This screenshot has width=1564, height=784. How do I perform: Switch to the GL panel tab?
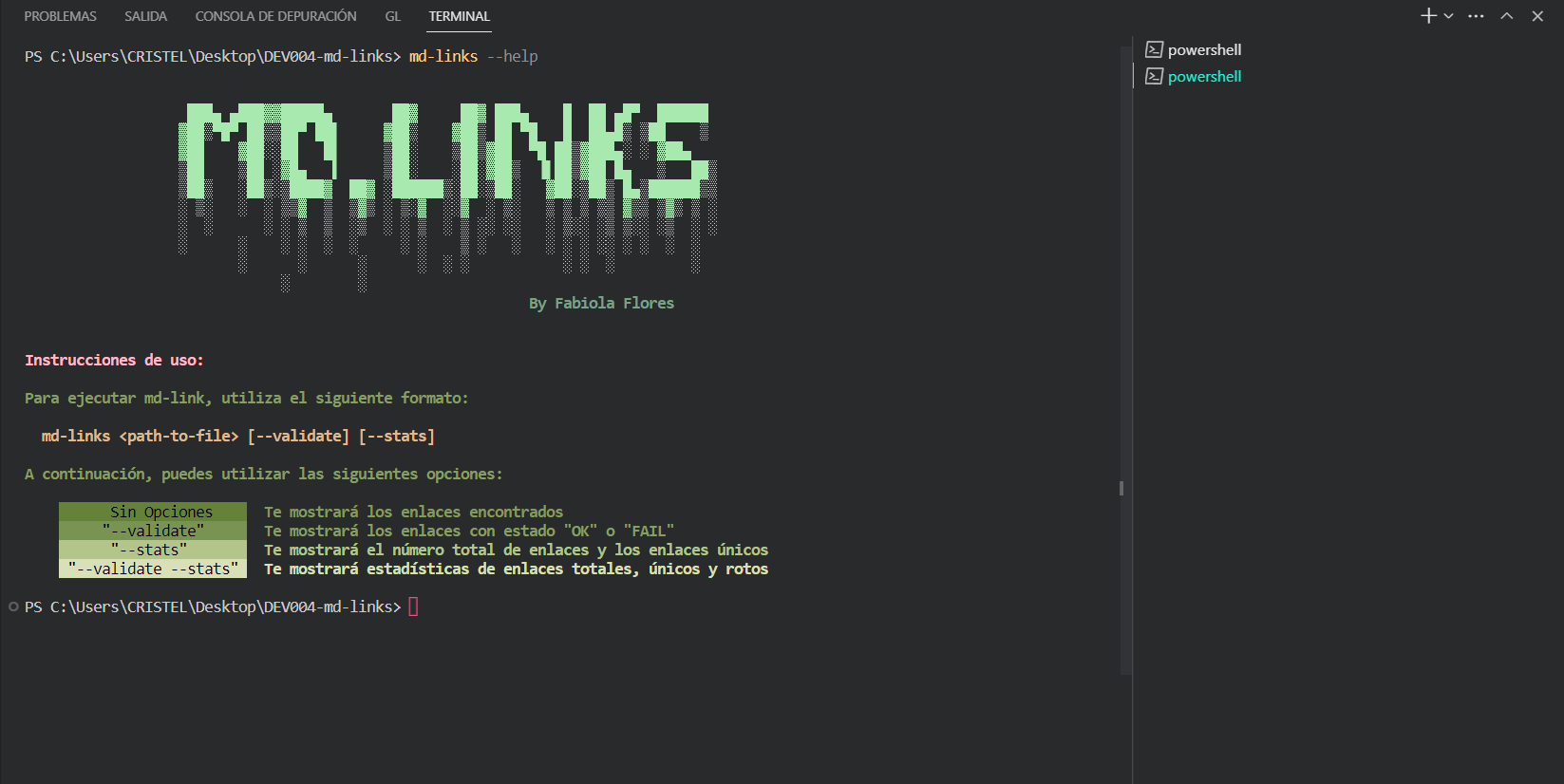click(392, 16)
